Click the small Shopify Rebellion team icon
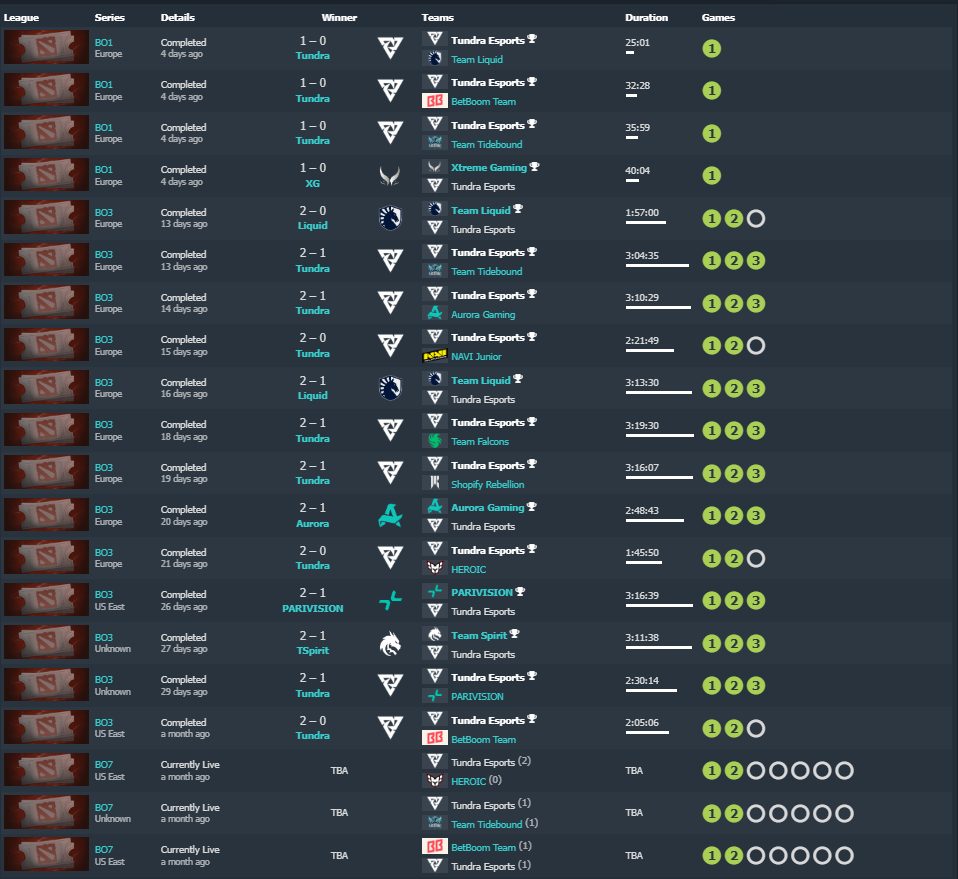 434,484
